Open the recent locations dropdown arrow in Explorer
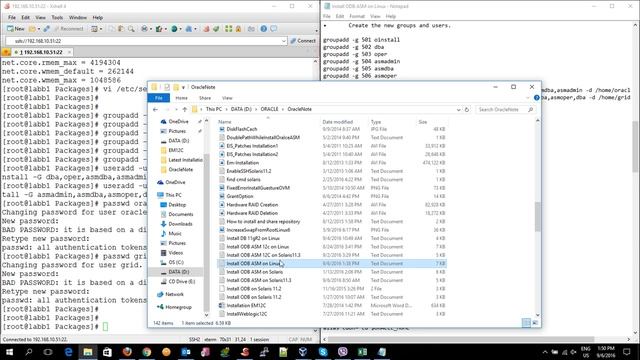 coord(176,109)
